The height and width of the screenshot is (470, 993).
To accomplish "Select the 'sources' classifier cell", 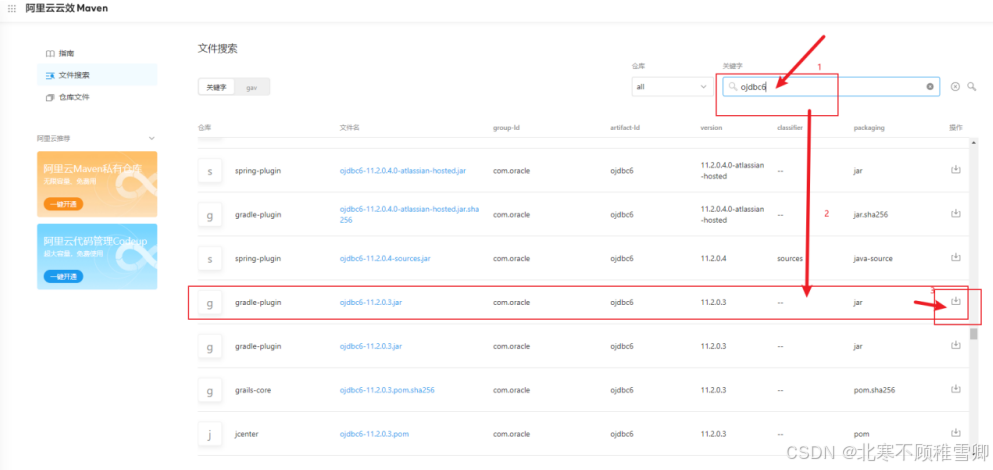I will coord(790,258).
